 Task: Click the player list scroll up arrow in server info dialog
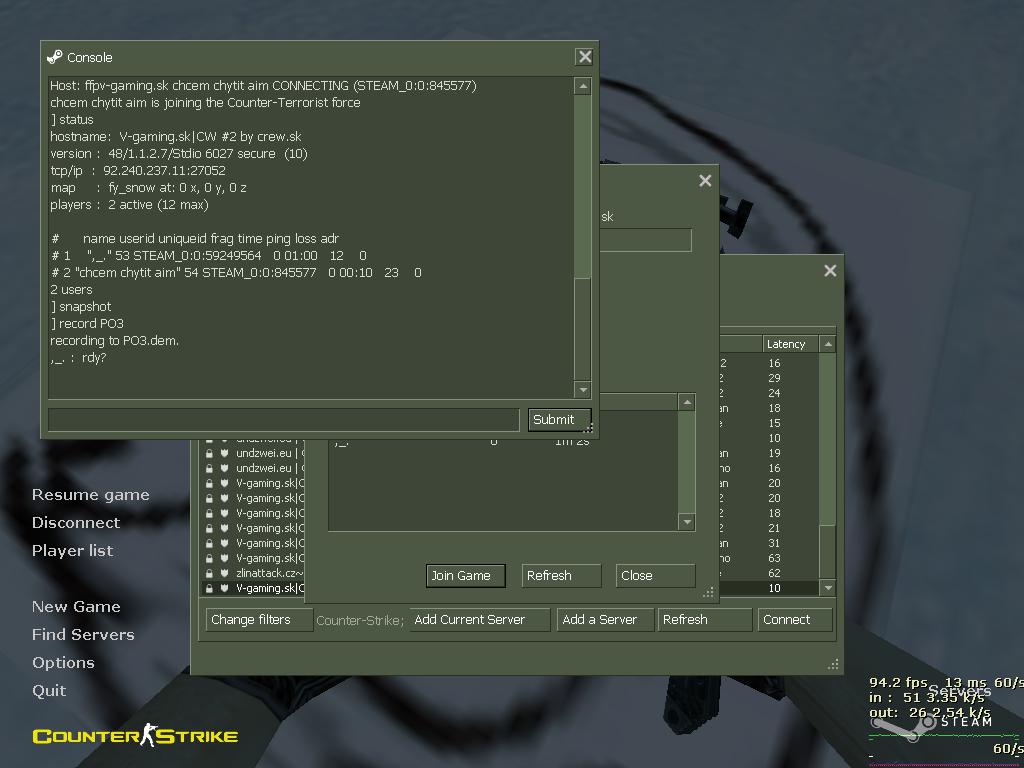coord(686,402)
